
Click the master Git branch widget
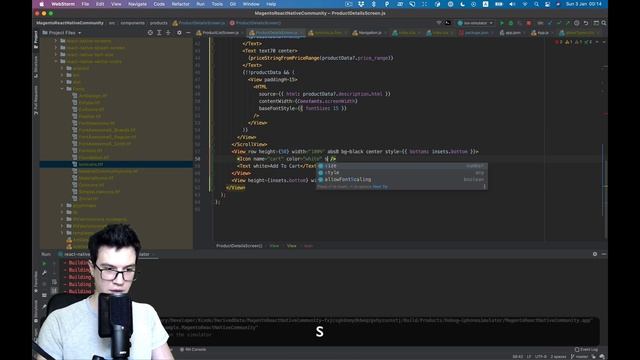click(x=580, y=357)
